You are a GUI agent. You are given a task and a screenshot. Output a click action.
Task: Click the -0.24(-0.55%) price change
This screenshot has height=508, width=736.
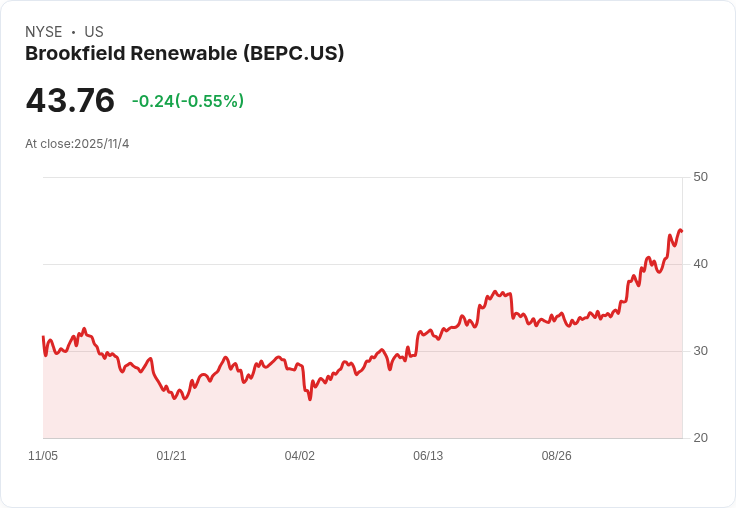tap(188, 101)
